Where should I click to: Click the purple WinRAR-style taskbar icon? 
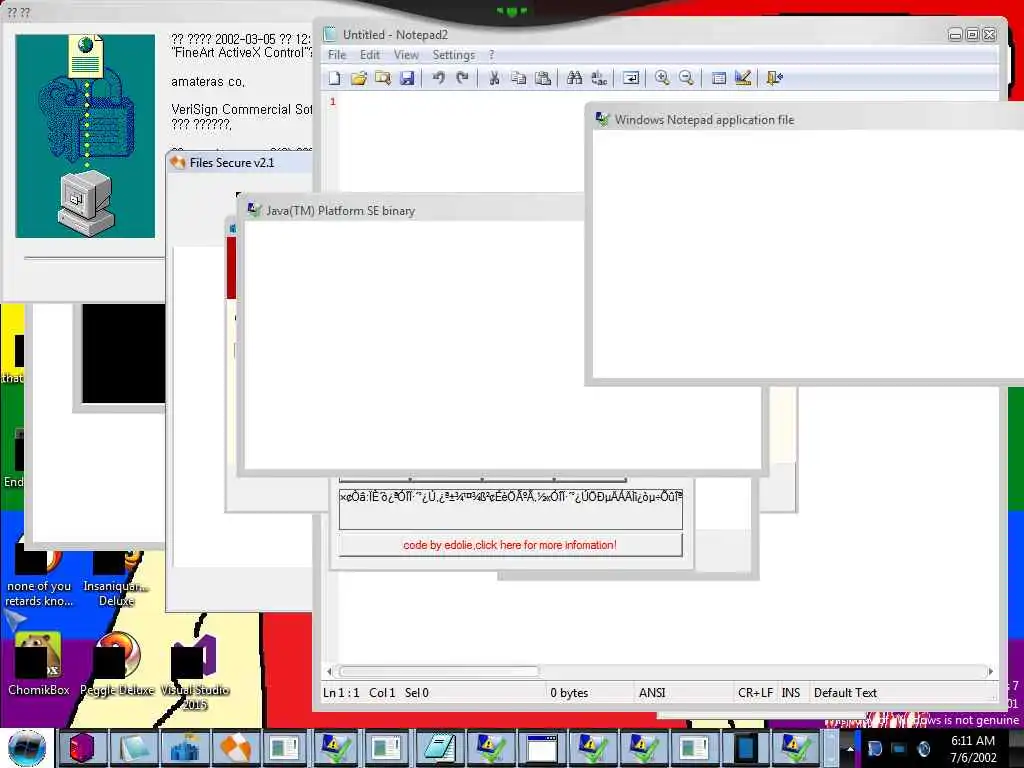(x=83, y=748)
